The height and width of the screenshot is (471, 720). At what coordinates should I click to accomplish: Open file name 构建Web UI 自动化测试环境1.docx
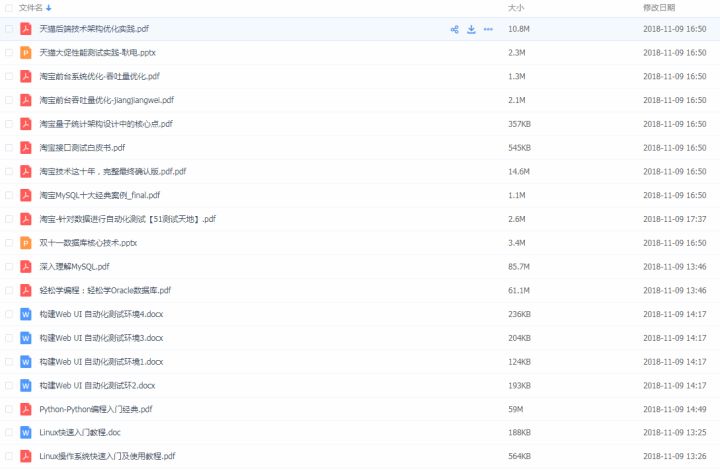pos(101,362)
